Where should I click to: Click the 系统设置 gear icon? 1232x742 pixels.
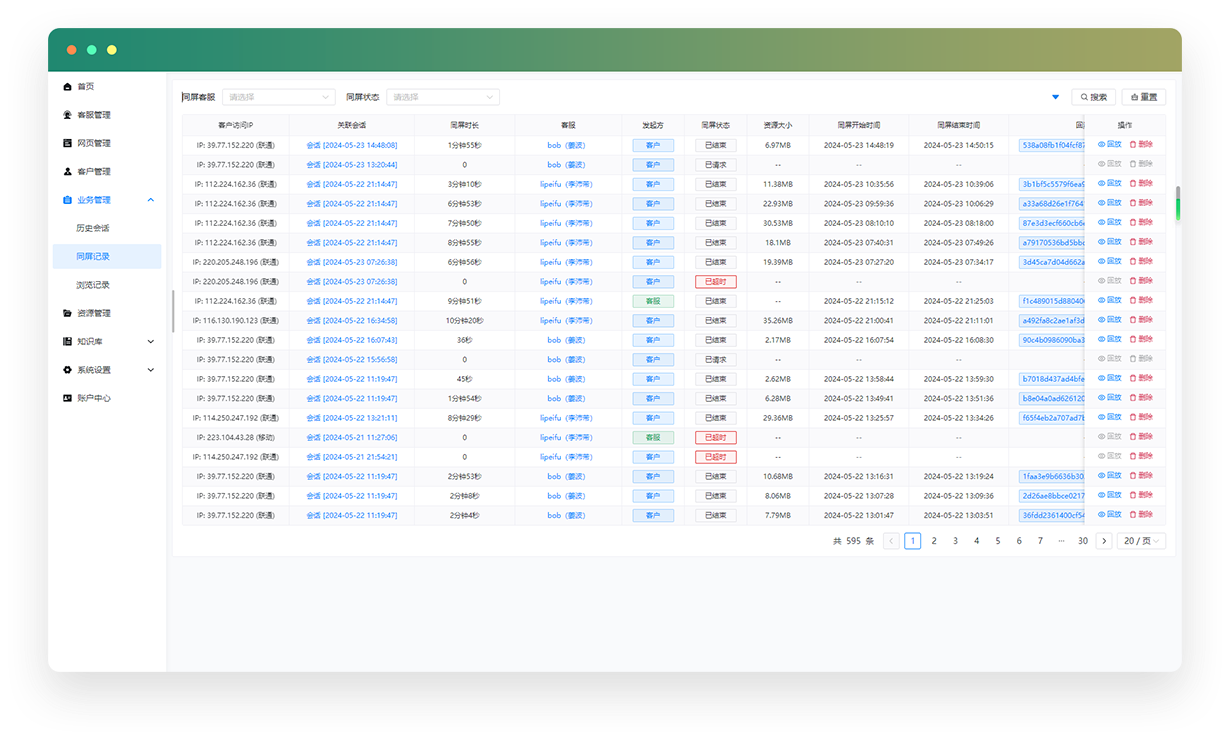67,370
